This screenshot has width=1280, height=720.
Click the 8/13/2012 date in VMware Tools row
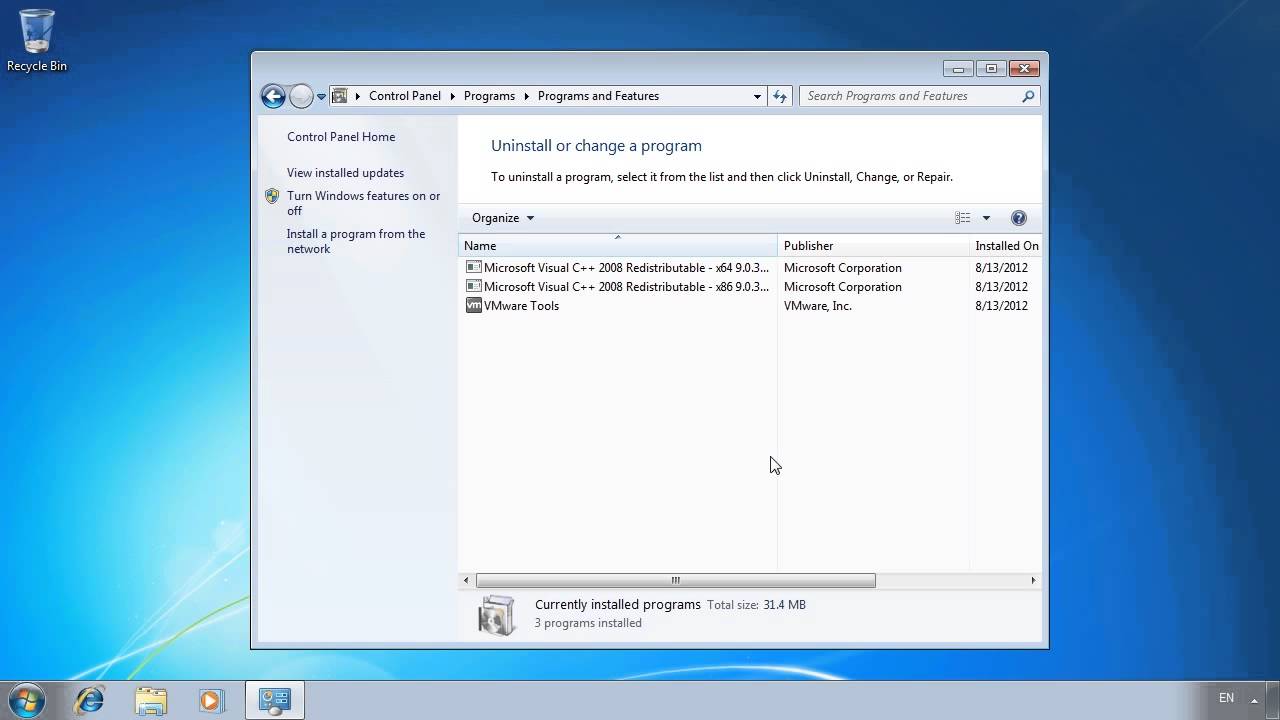(x=1001, y=306)
